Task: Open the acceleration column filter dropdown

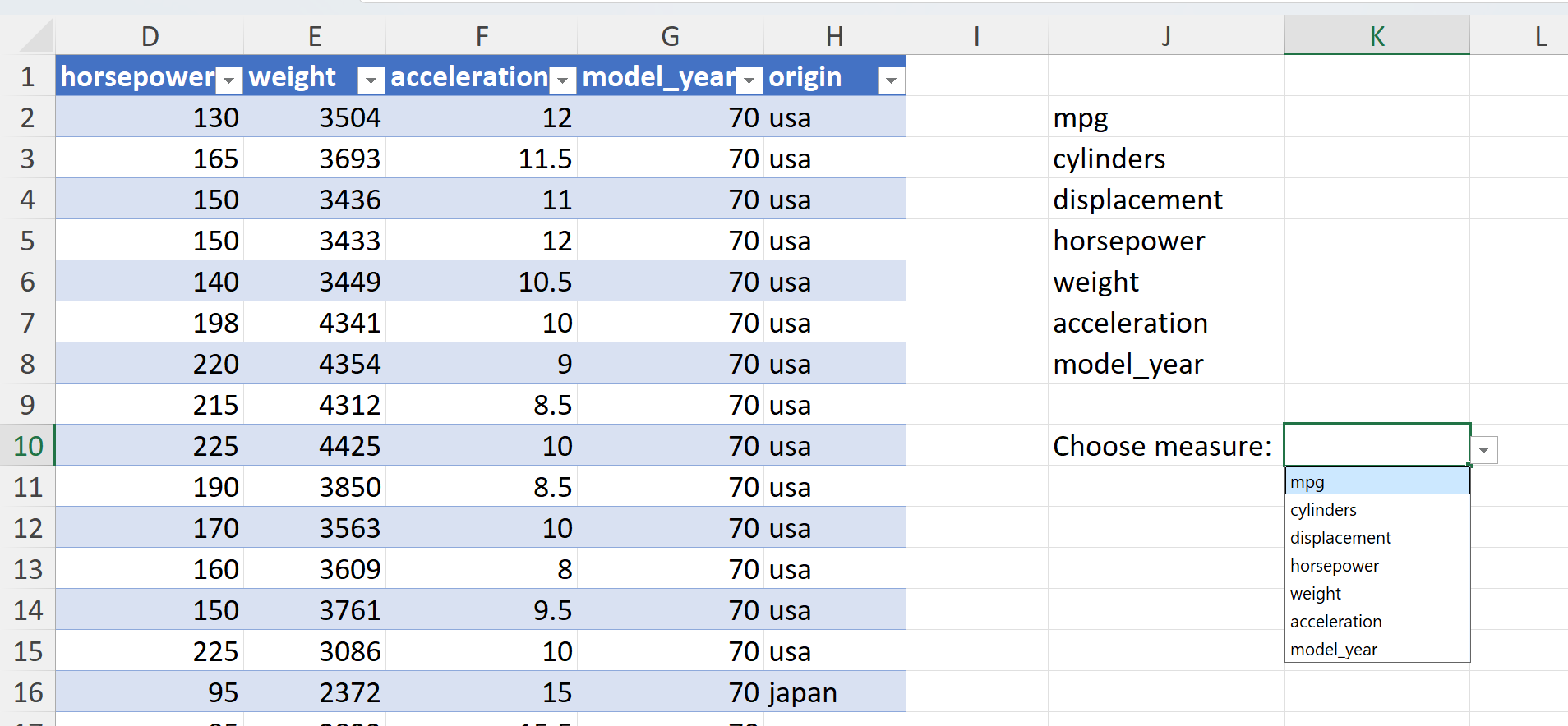Action: pos(563,80)
